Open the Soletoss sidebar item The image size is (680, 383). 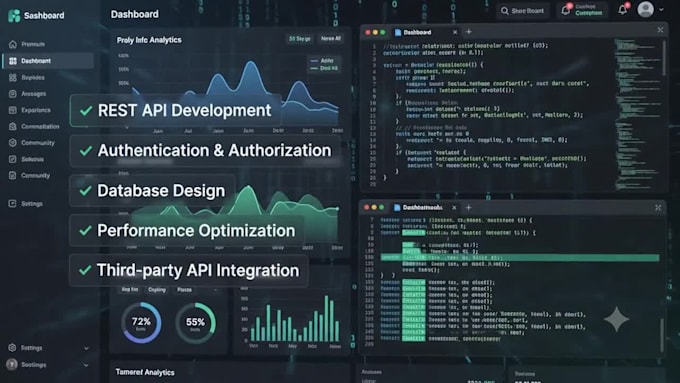27,159
